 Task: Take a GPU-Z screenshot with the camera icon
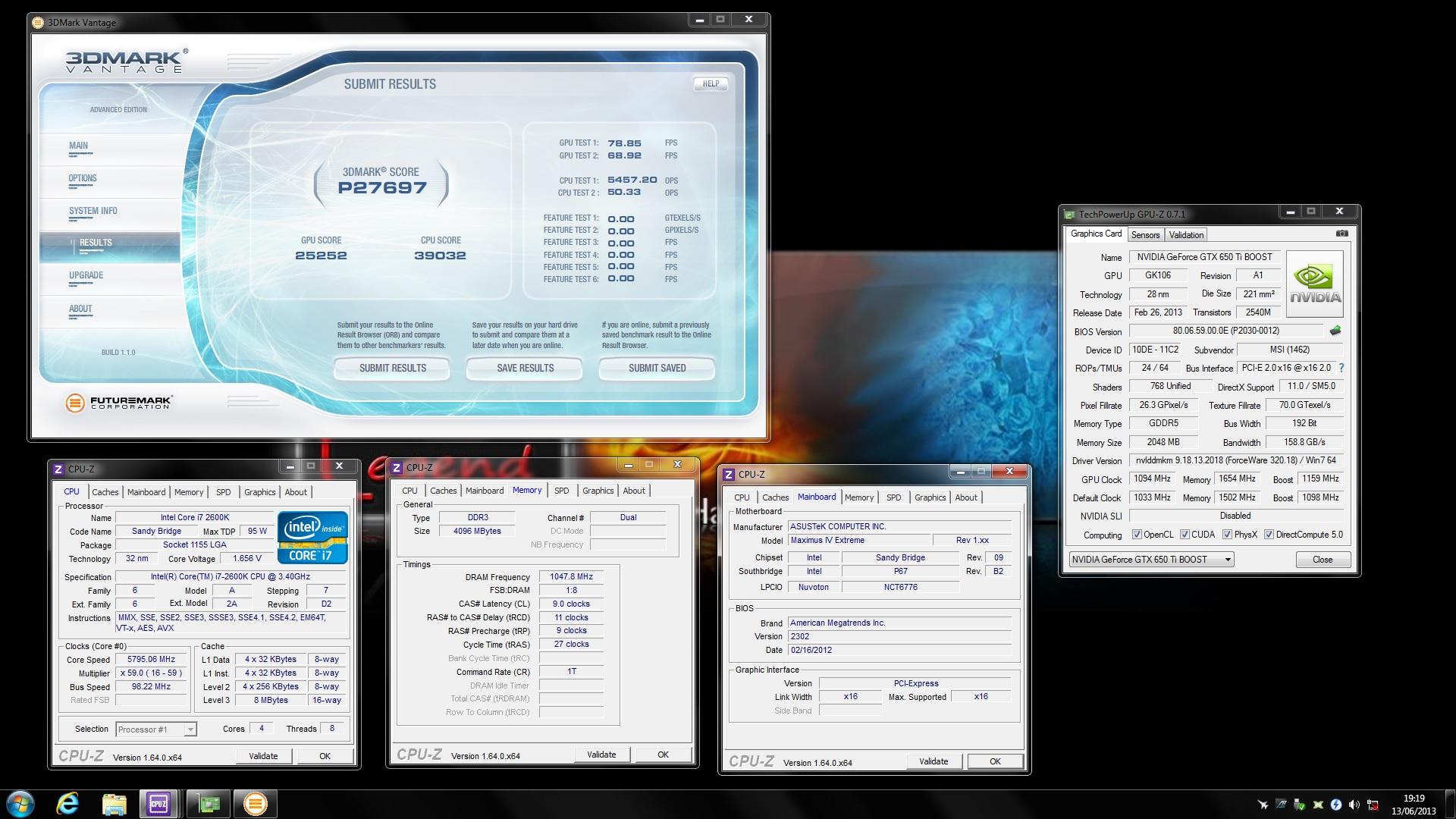[x=1341, y=234]
